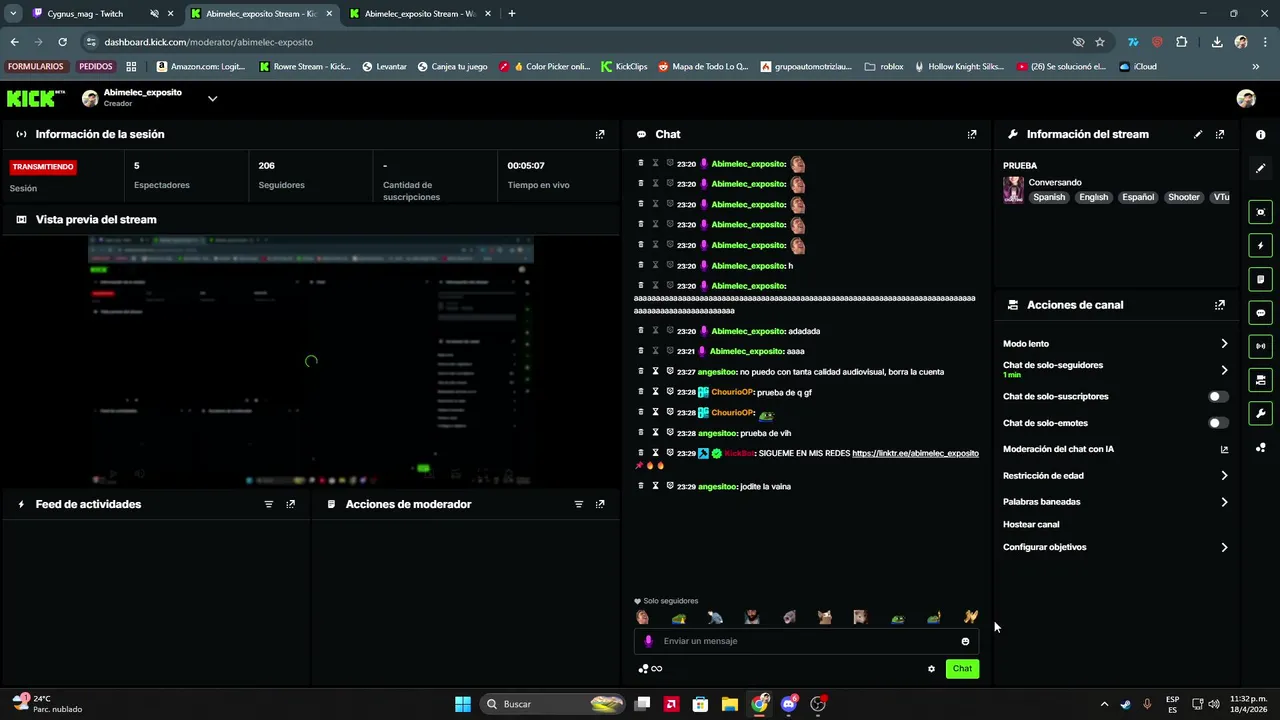Pop out the Feed de actividades panel
1280x720 pixels.
coord(291,504)
